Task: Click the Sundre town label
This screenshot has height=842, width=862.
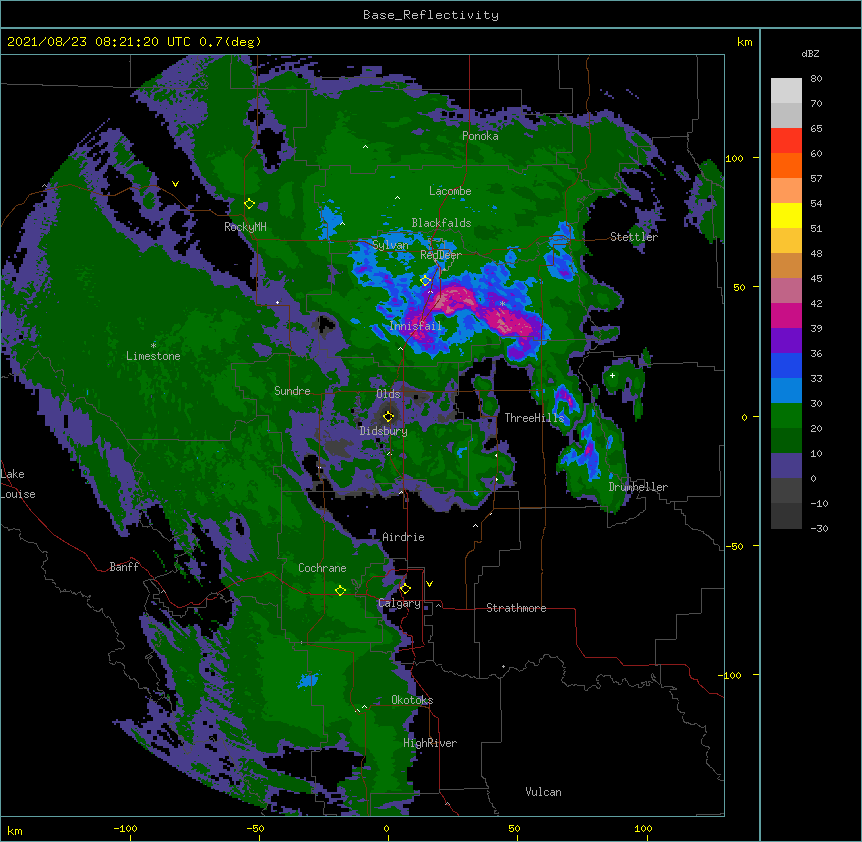Action: (292, 391)
